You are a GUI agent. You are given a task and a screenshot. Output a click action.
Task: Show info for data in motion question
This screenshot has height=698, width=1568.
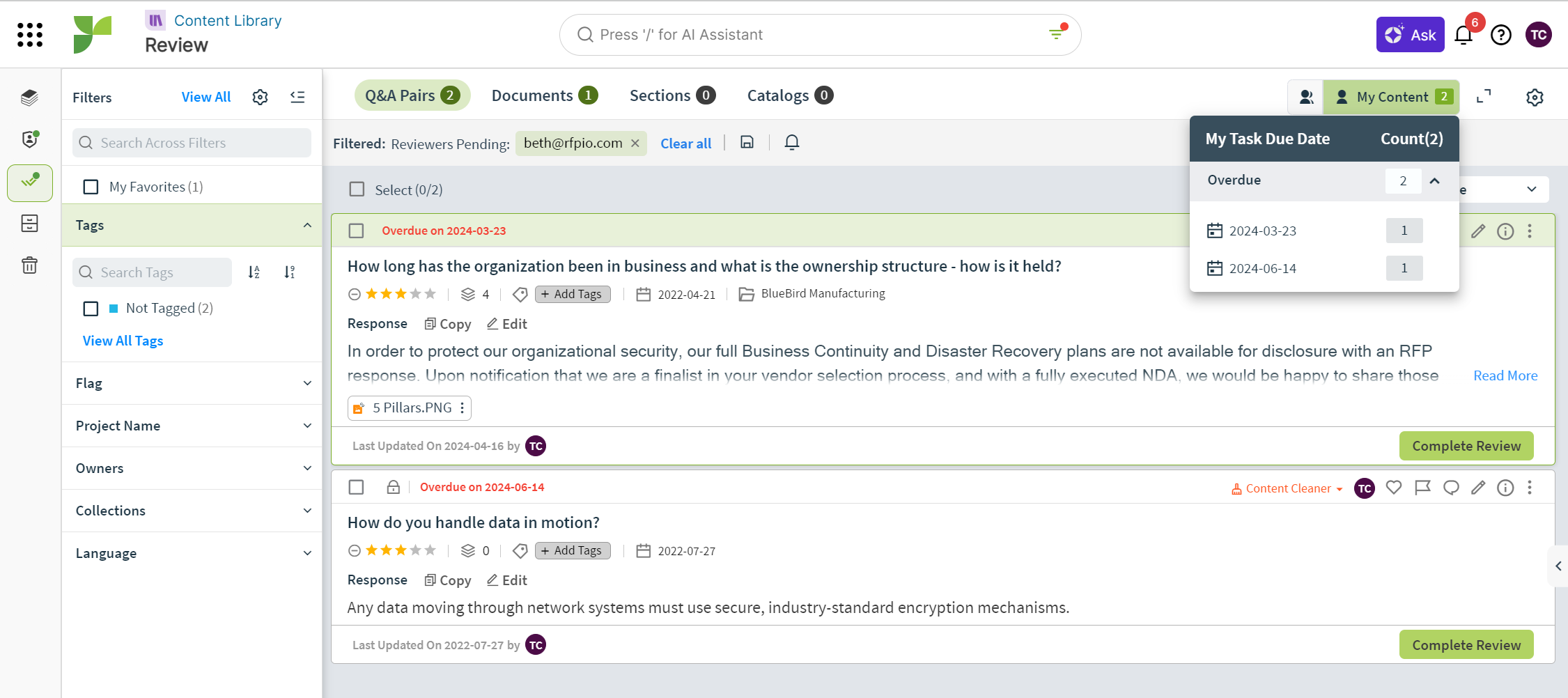click(x=1505, y=488)
